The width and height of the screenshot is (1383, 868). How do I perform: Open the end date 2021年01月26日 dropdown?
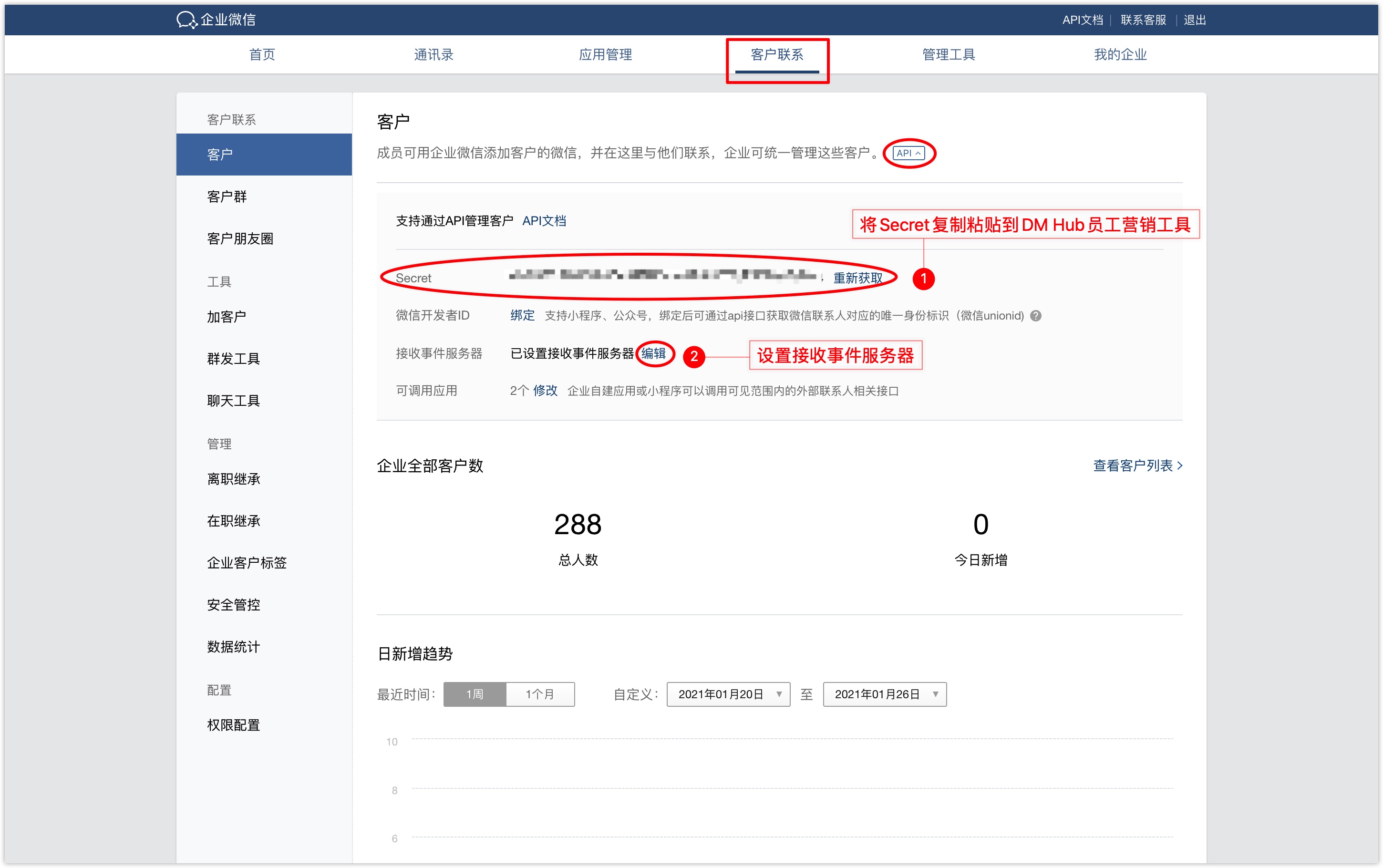coord(884,694)
